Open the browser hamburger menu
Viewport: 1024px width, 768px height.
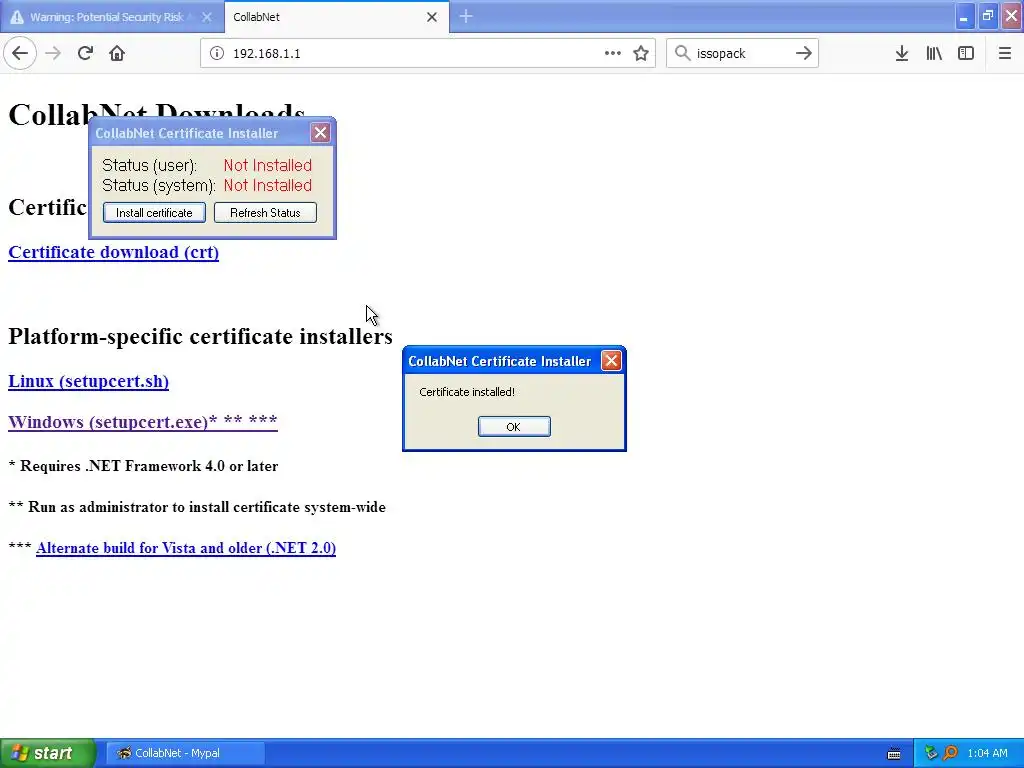[1004, 53]
